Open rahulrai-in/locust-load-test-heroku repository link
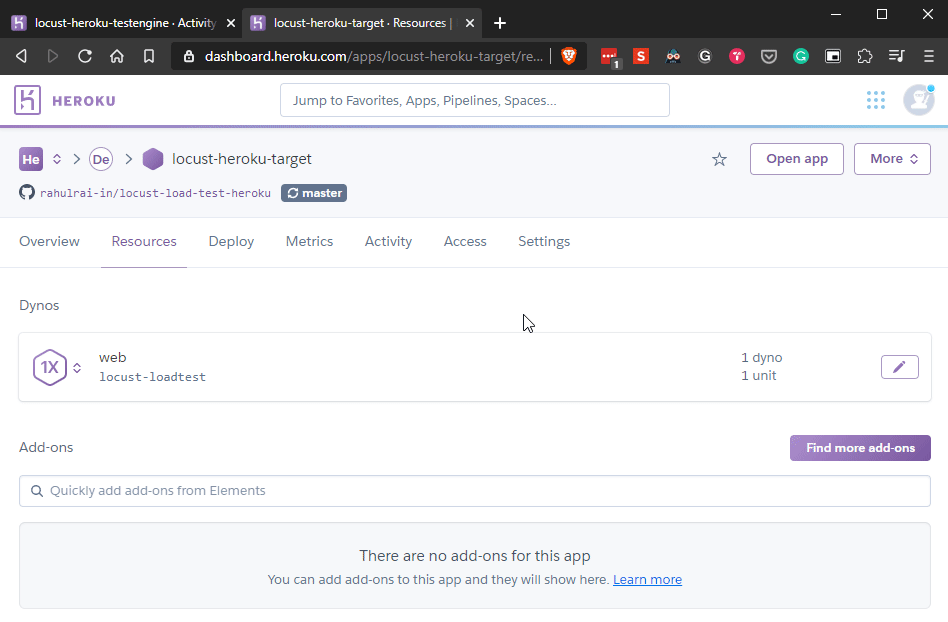The height and width of the screenshot is (622, 948). tap(155, 193)
